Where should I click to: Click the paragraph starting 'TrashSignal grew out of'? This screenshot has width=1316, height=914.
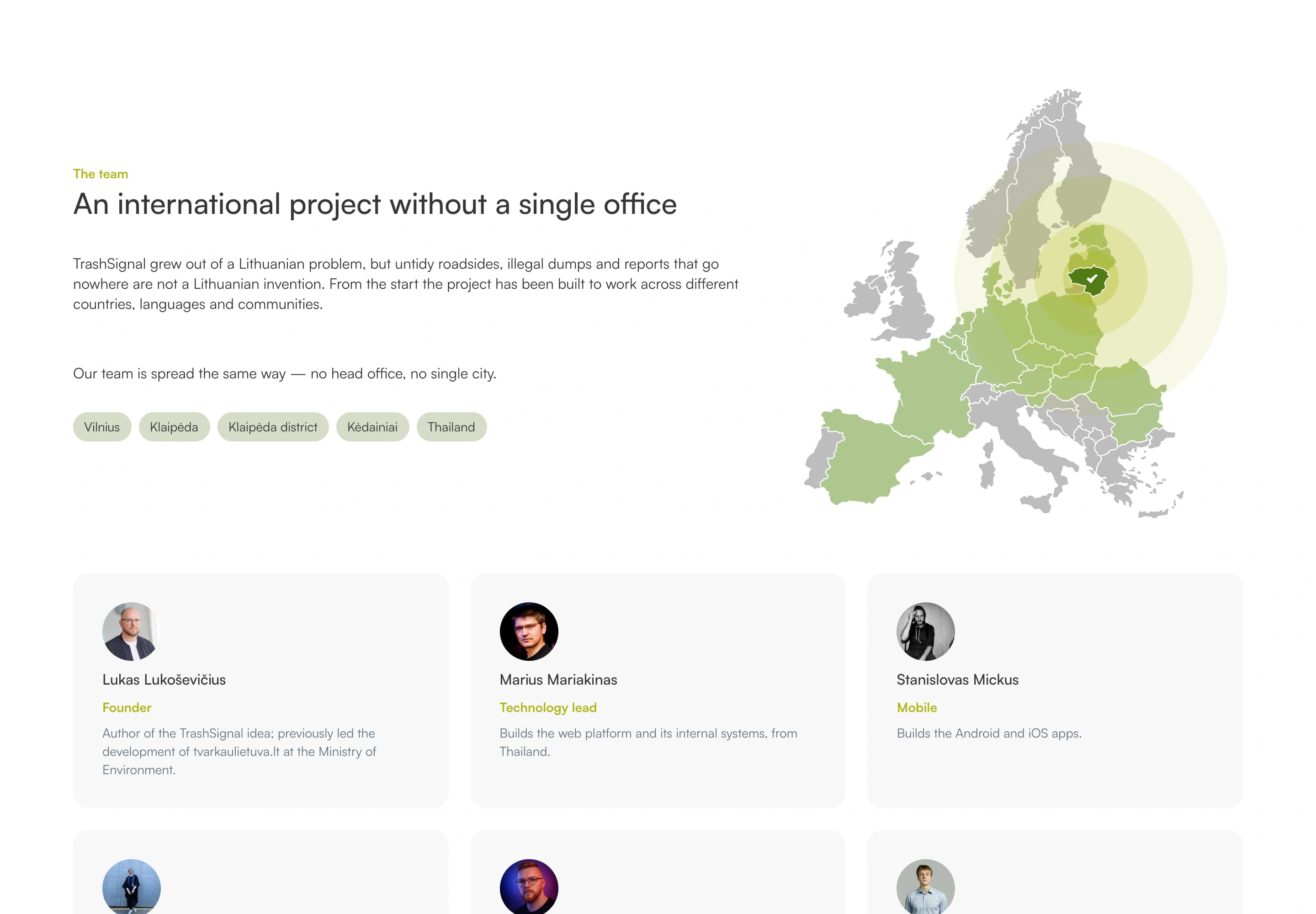pyautogui.click(x=405, y=284)
